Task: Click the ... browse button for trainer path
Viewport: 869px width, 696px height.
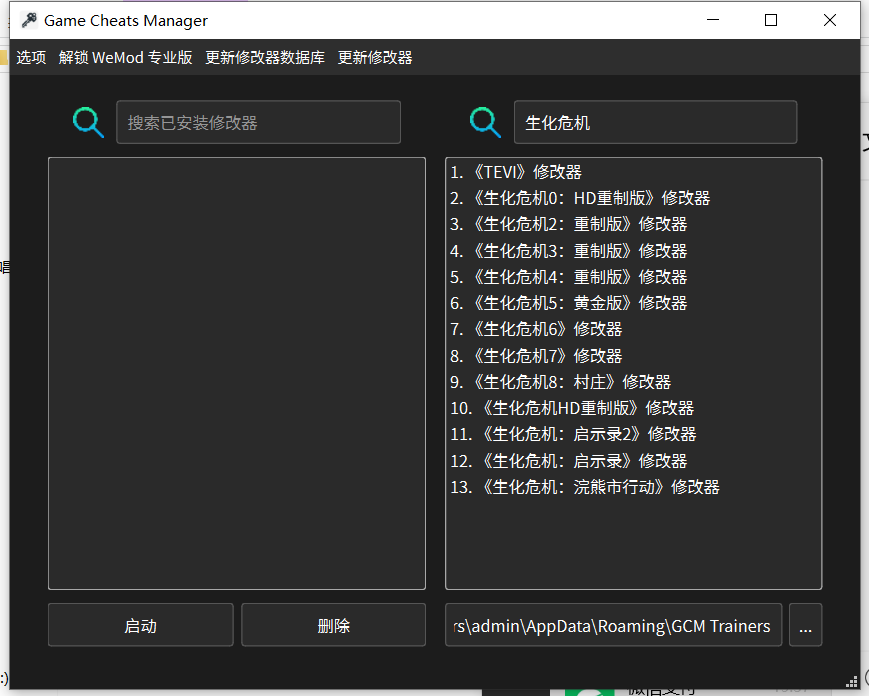Action: coord(805,624)
